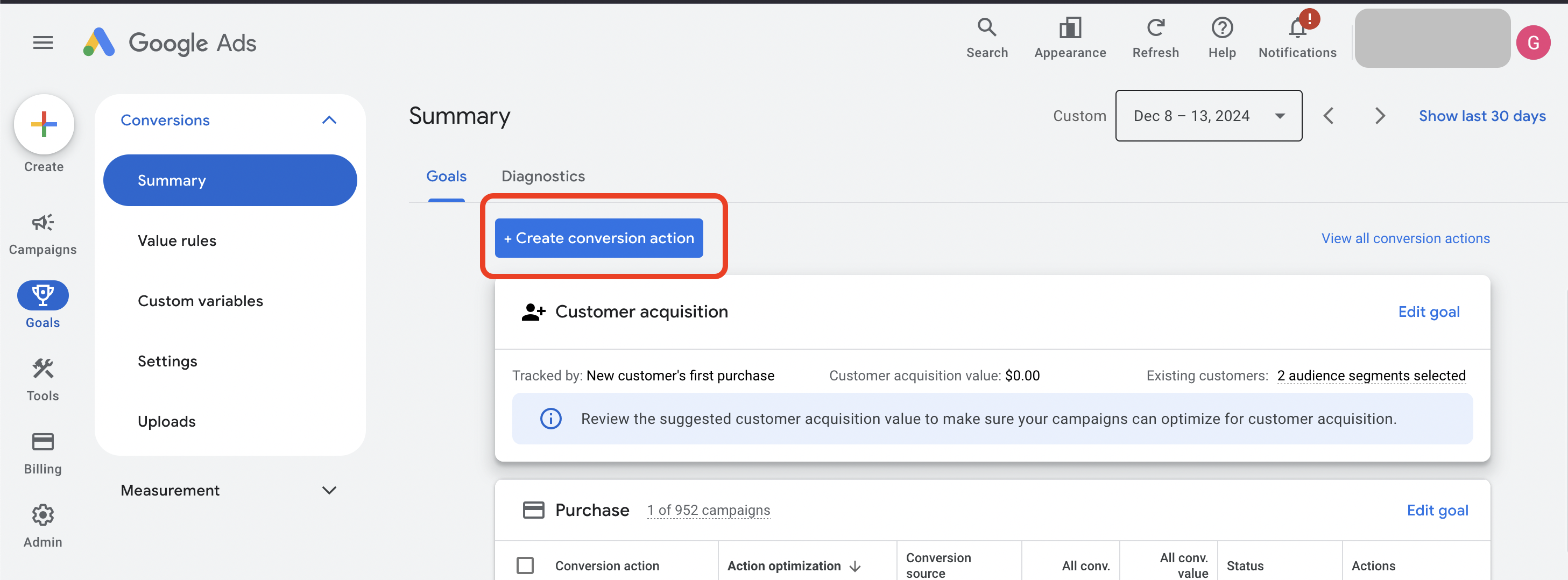1568x580 pixels.
Task: Open the Search tool
Action: pyautogui.click(x=987, y=38)
